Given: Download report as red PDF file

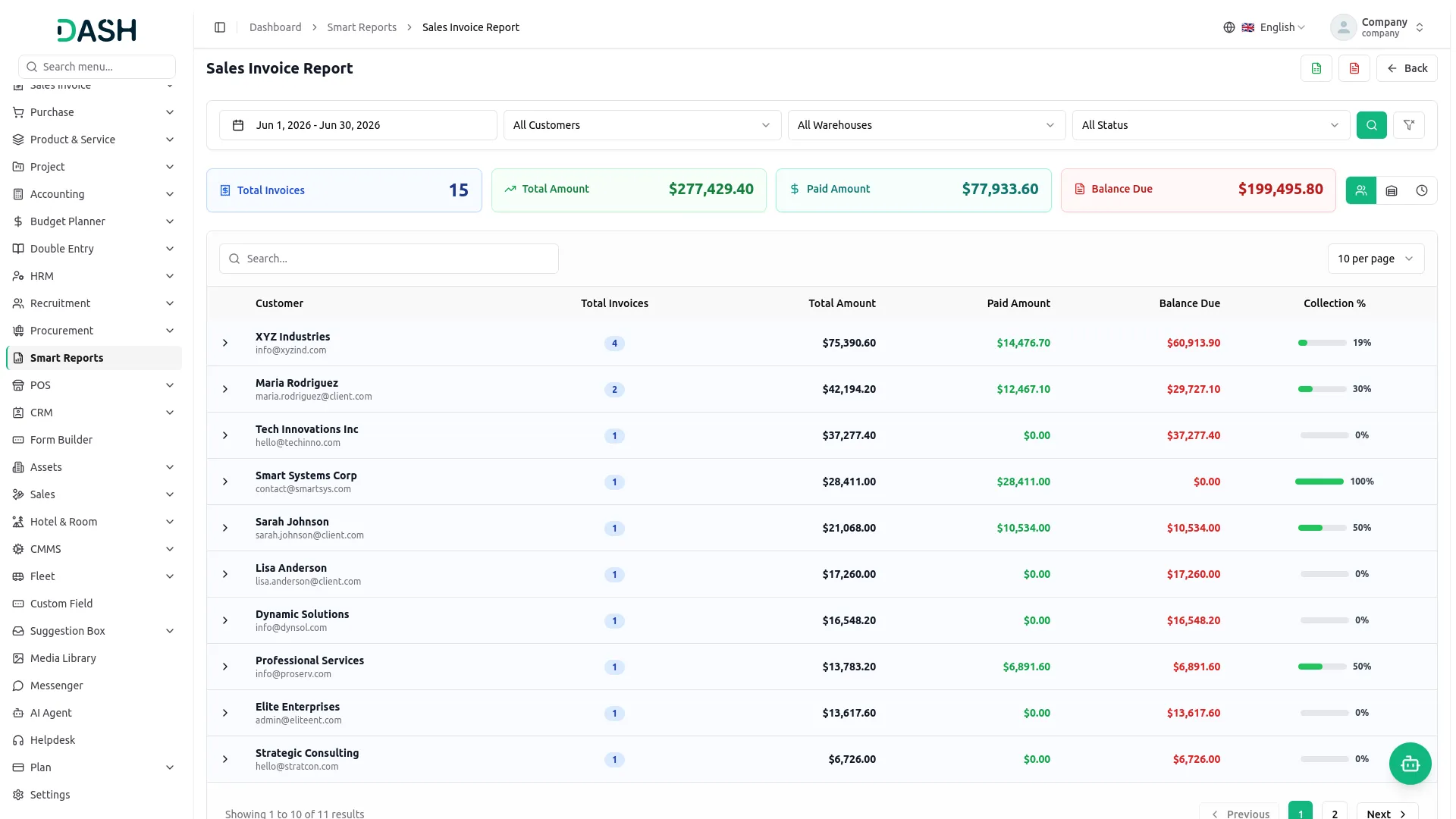Looking at the screenshot, I should pos(1354,68).
